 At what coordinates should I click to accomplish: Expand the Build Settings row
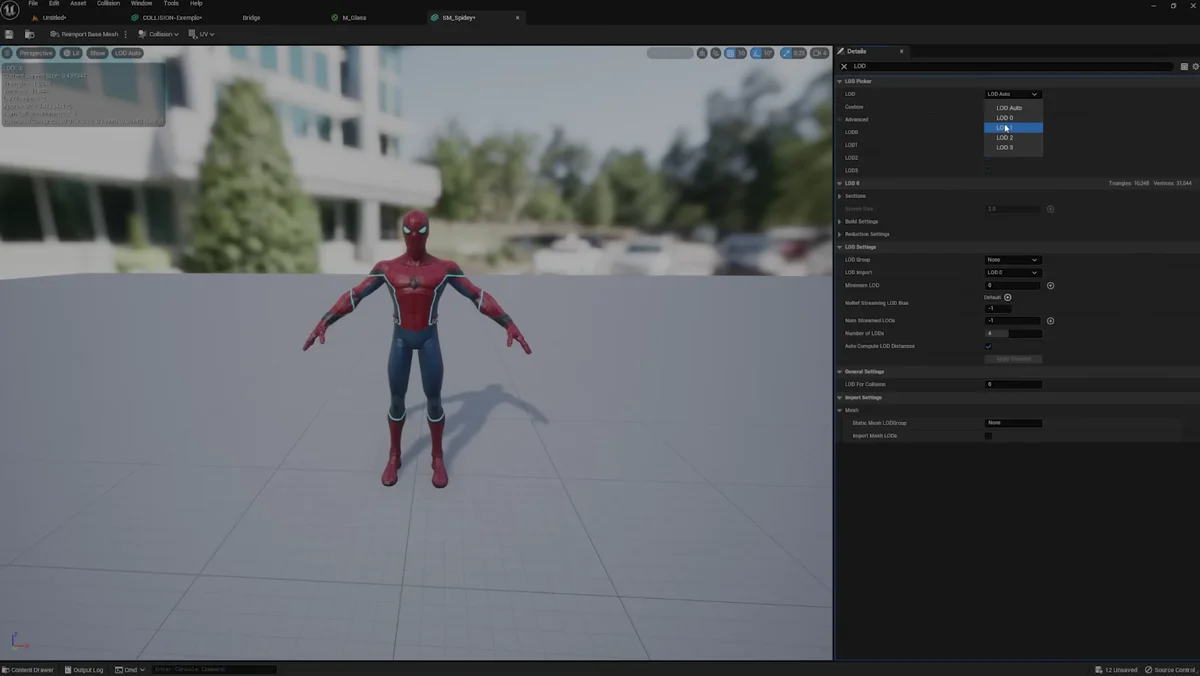[840, 222]
